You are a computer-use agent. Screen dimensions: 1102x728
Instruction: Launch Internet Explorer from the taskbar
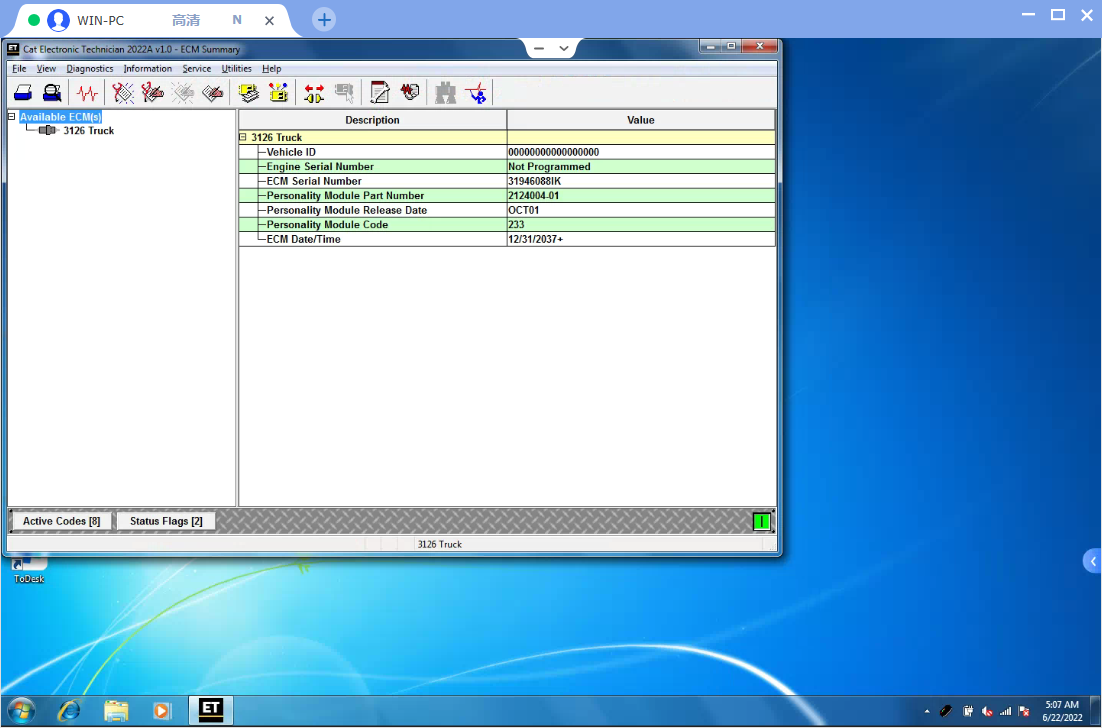coord(69,711)
